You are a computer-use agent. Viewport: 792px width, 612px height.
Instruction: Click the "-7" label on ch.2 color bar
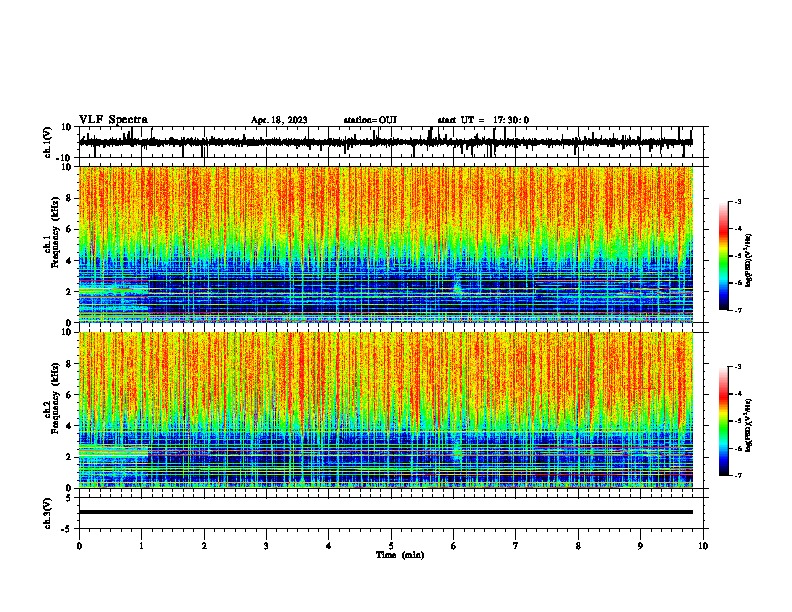tap(738, 476)
